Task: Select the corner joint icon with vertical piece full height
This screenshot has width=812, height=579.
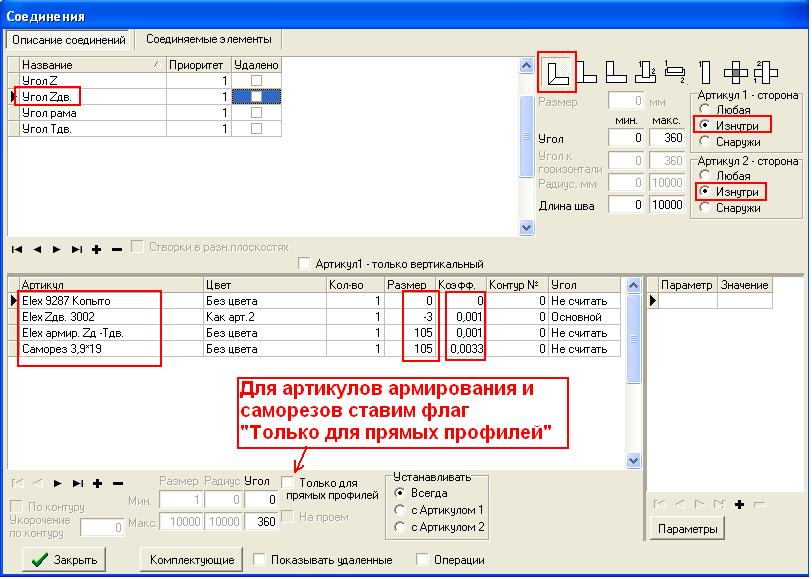Action: point(587,73)
